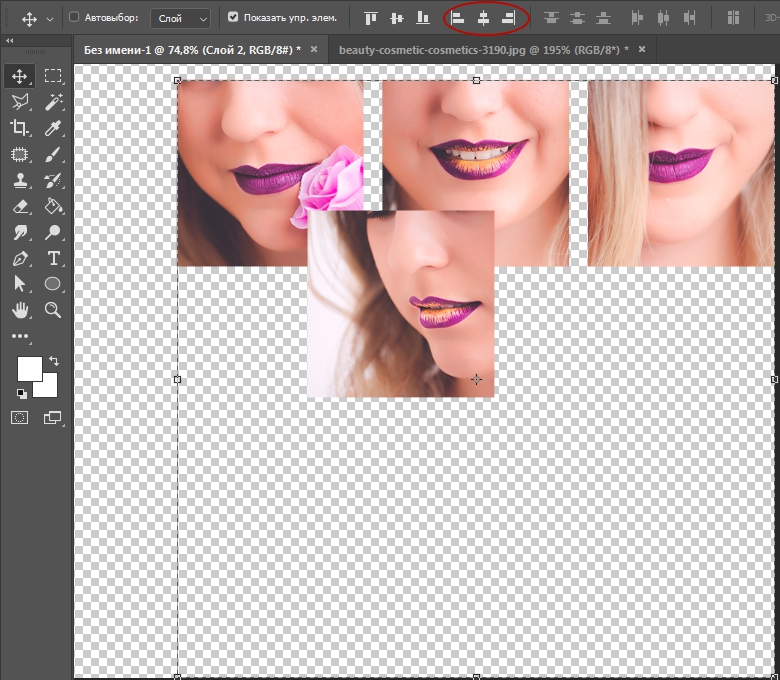Click the top-center transform handle
This screenshot has width=780, height=680.
click(x=476, y=81)
